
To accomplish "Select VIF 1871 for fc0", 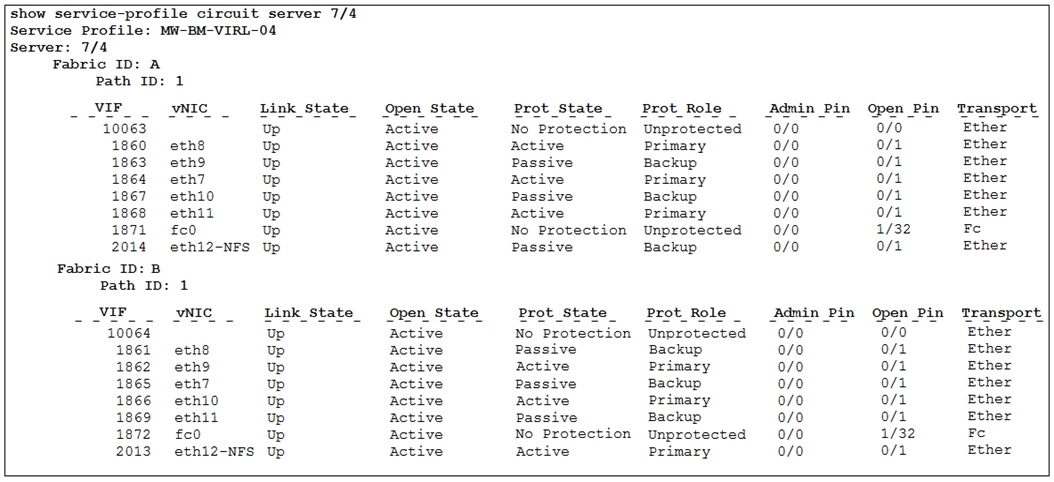I will click(x=128, y=230).
